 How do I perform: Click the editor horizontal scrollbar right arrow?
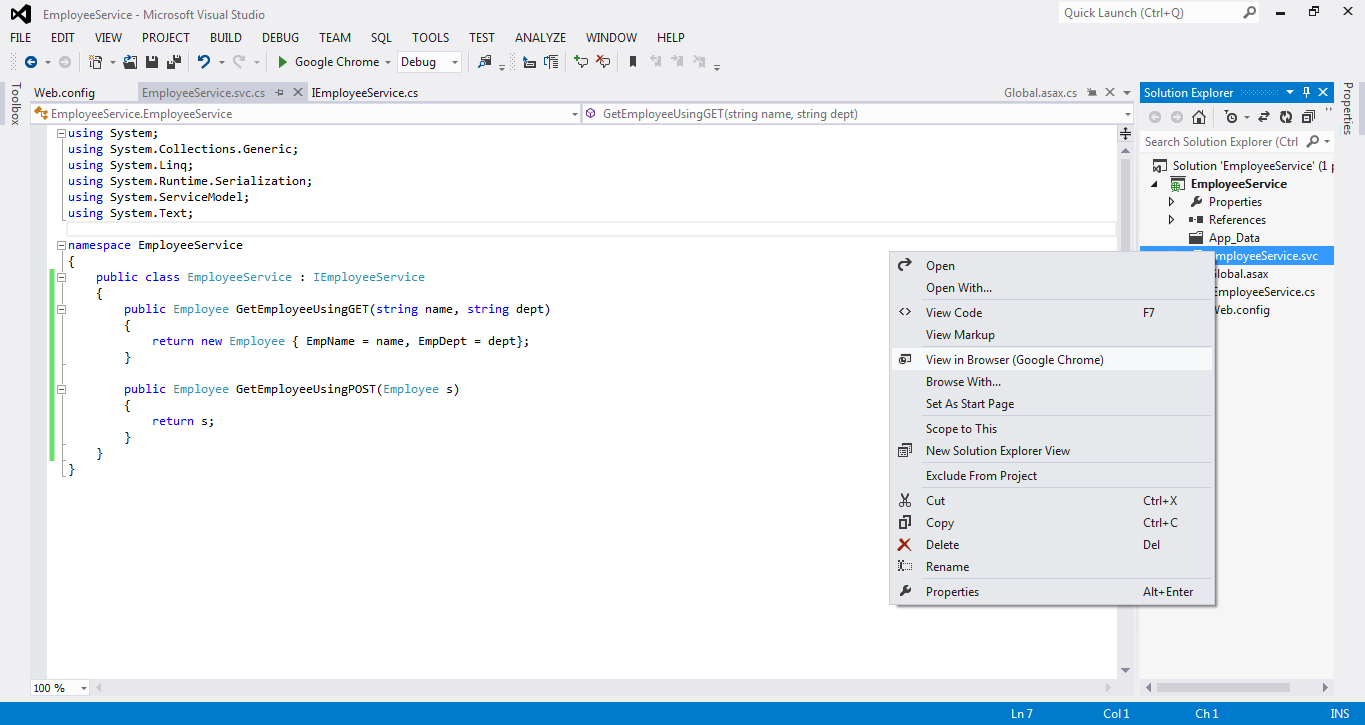(1106, 688)
